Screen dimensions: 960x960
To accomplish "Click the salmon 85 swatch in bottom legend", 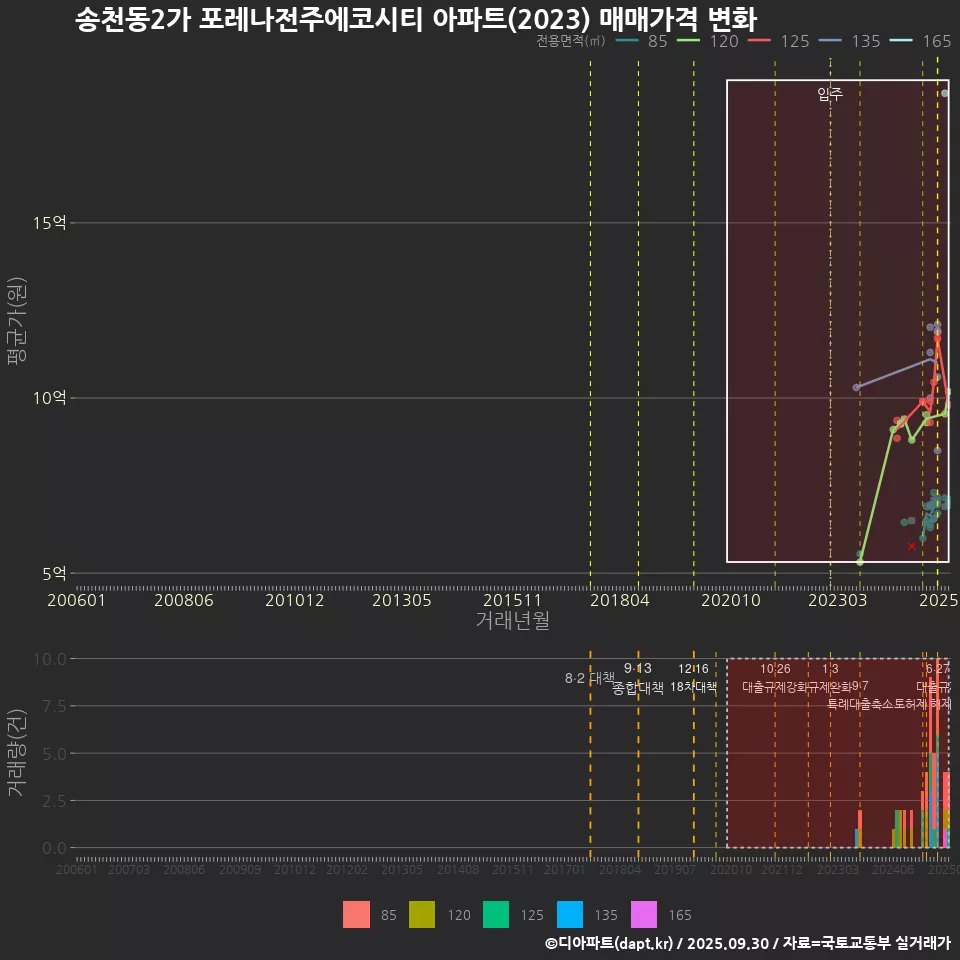I will pos(356,914).
